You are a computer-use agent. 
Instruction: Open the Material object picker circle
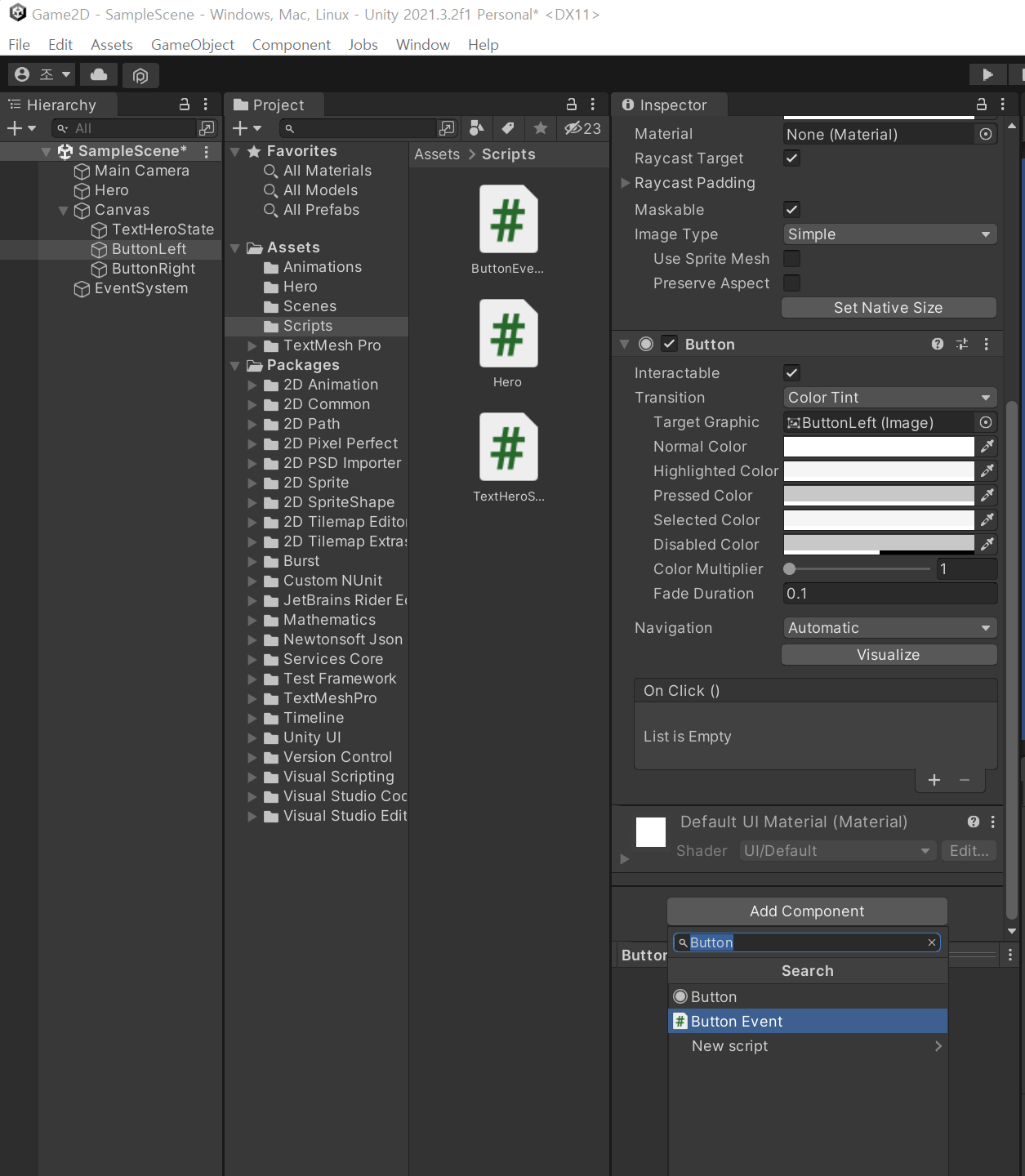coord(986,135)
